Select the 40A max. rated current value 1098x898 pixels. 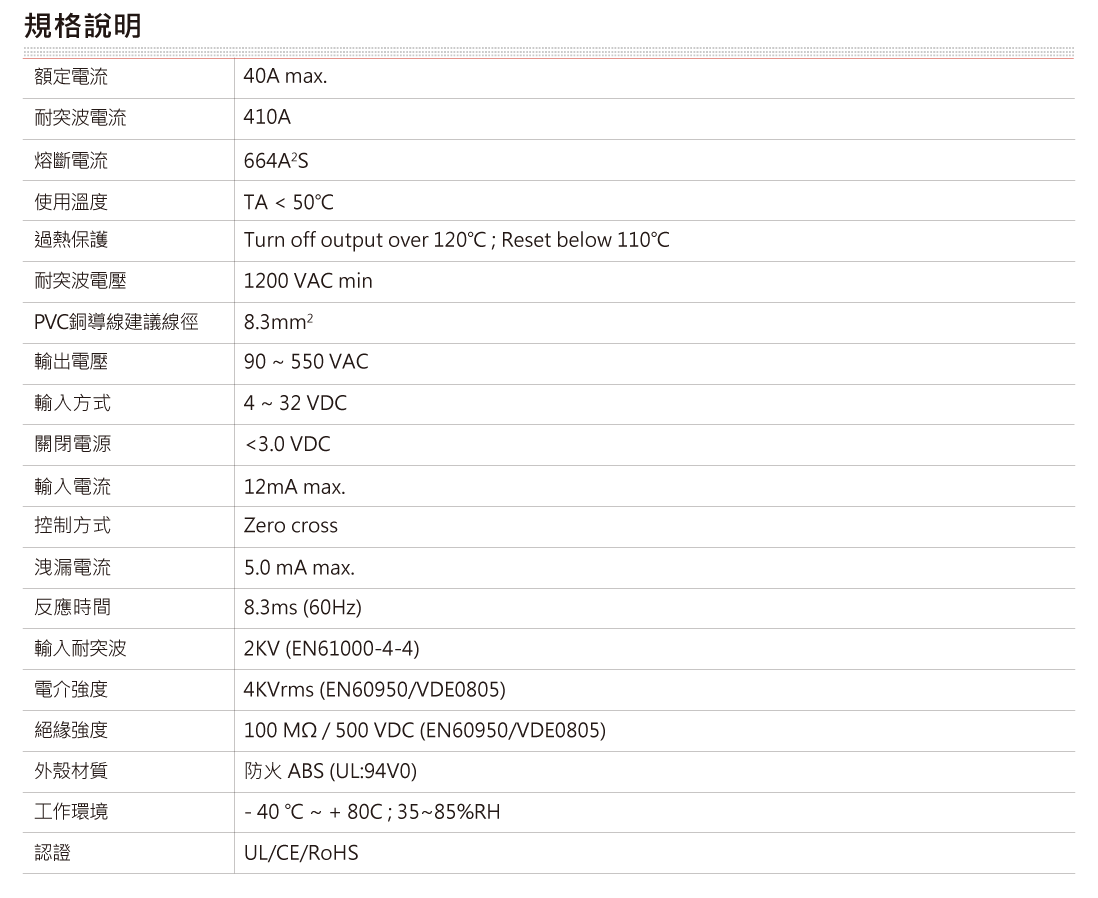(x=285, y=76)
